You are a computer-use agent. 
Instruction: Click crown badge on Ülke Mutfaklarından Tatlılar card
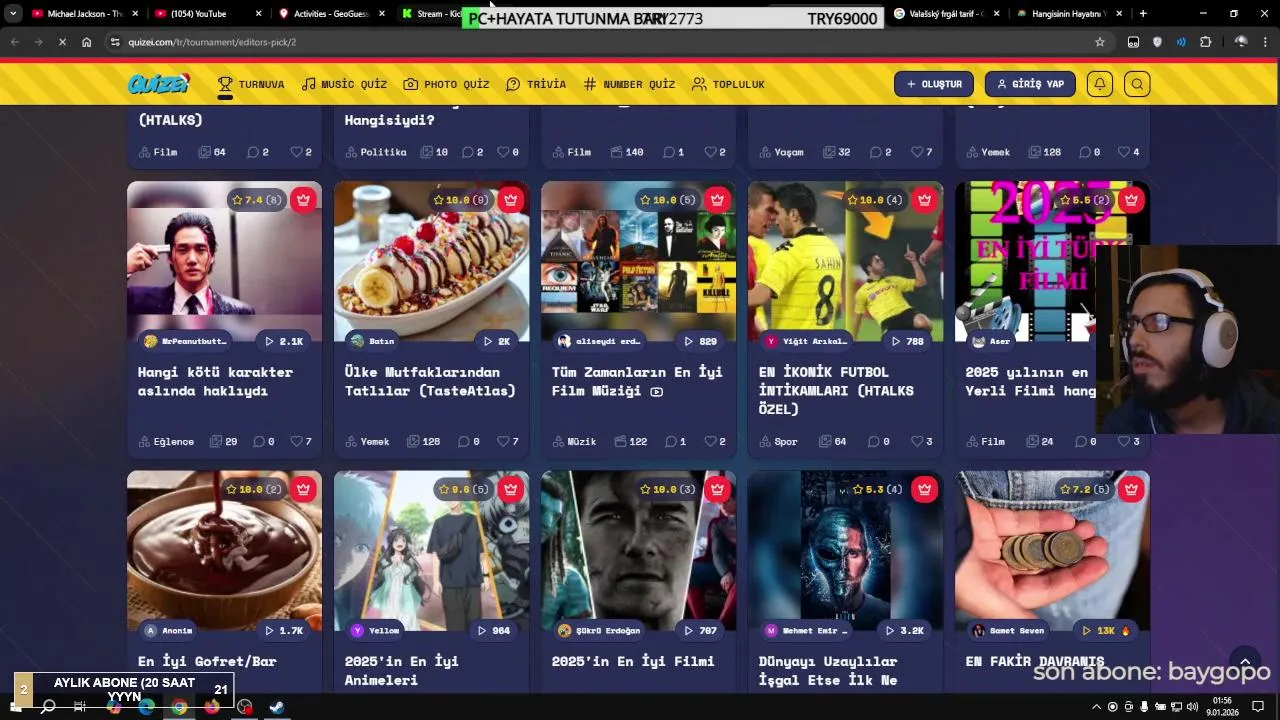point(510,200)
